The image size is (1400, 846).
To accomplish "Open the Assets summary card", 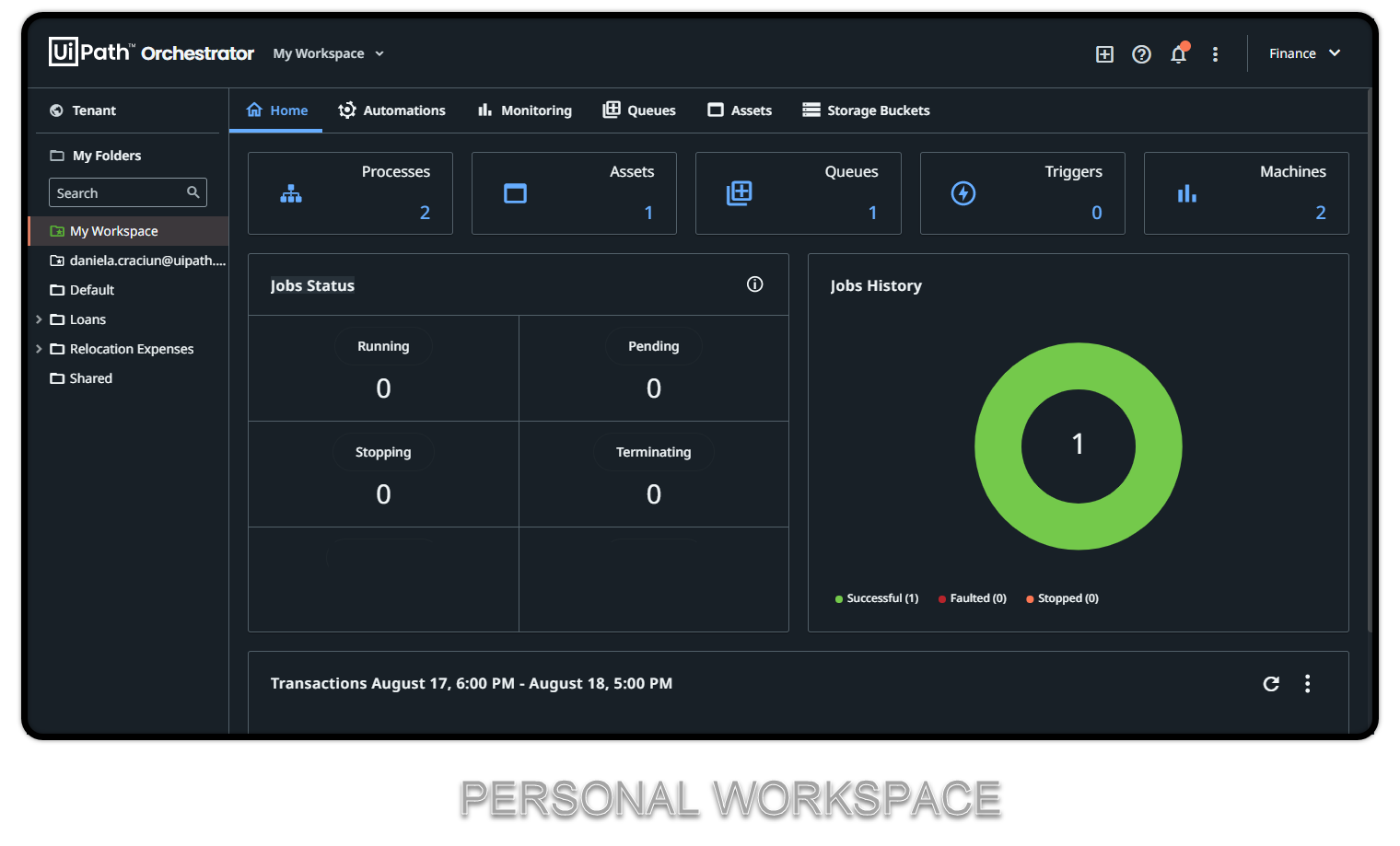I will tap(574, 193).
